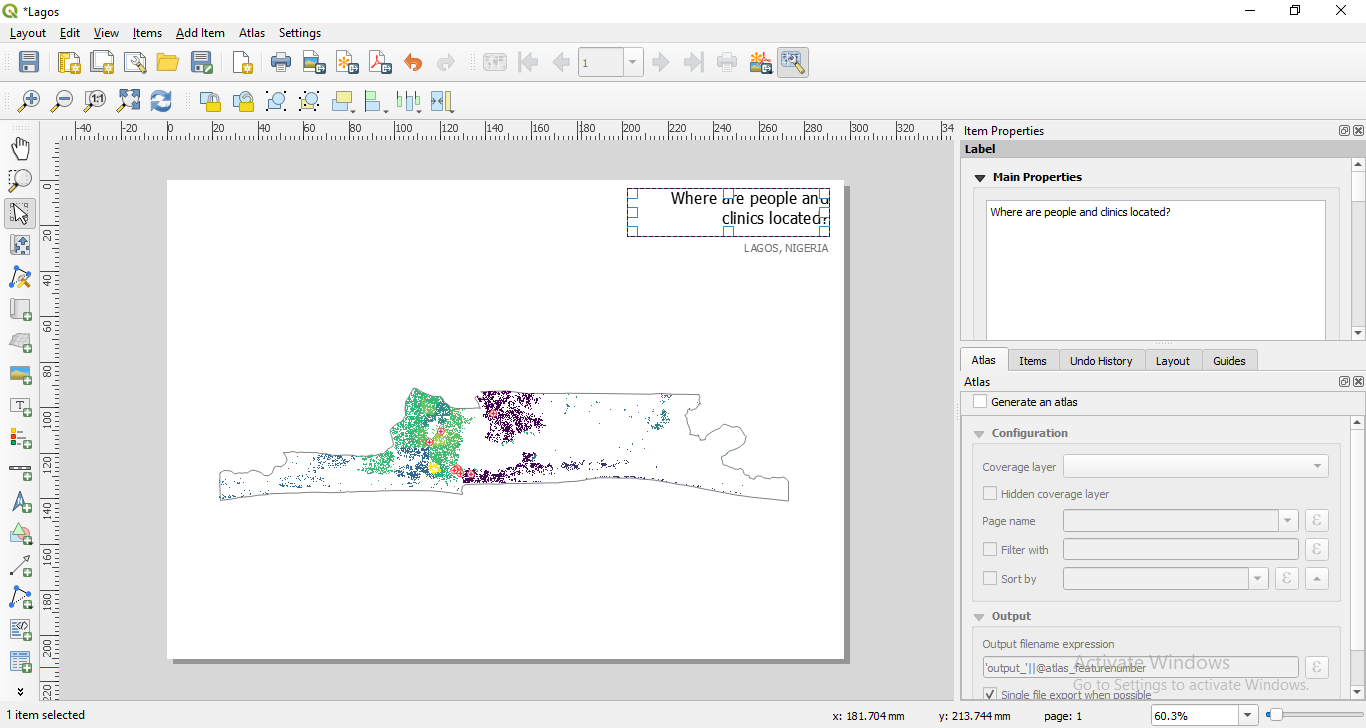Screen dimensions: 1366x728
Task: Toggle Filter with checkbox
Action: coord(990,549)
